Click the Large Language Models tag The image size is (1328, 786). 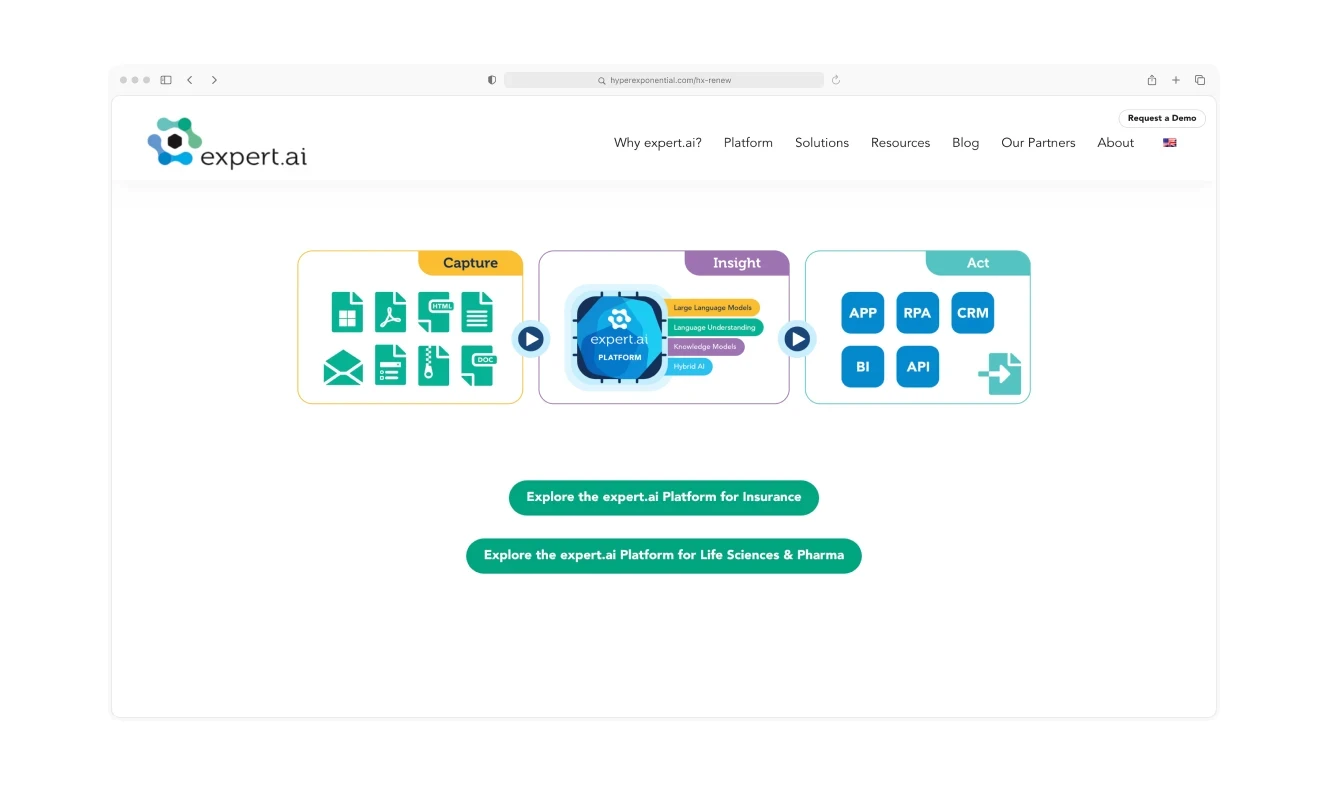pyautogui.click(x=713, y=308)
